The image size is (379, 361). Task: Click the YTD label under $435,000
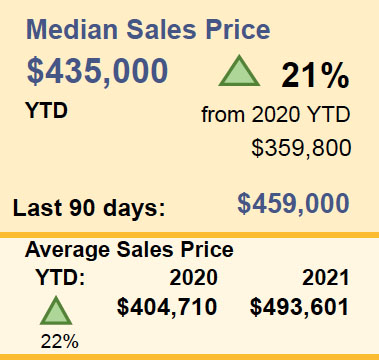[47, 111]
